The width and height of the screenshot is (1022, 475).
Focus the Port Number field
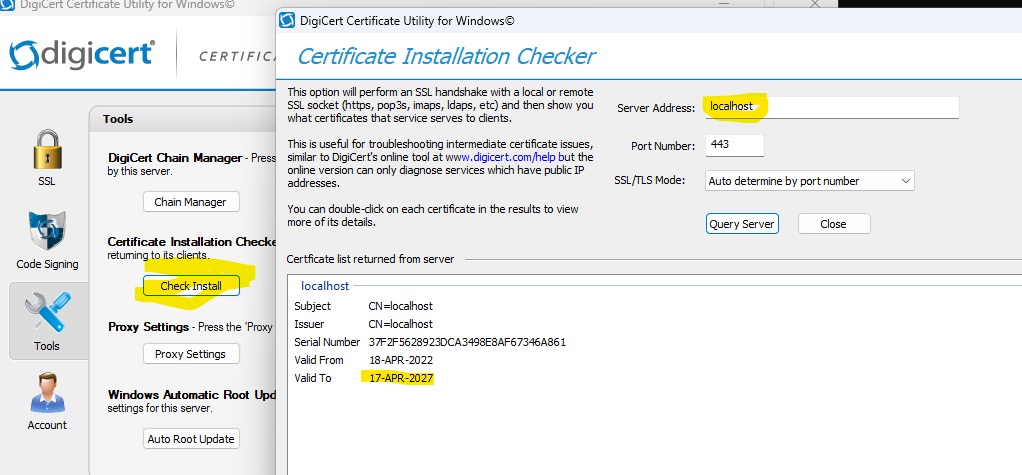735,145
